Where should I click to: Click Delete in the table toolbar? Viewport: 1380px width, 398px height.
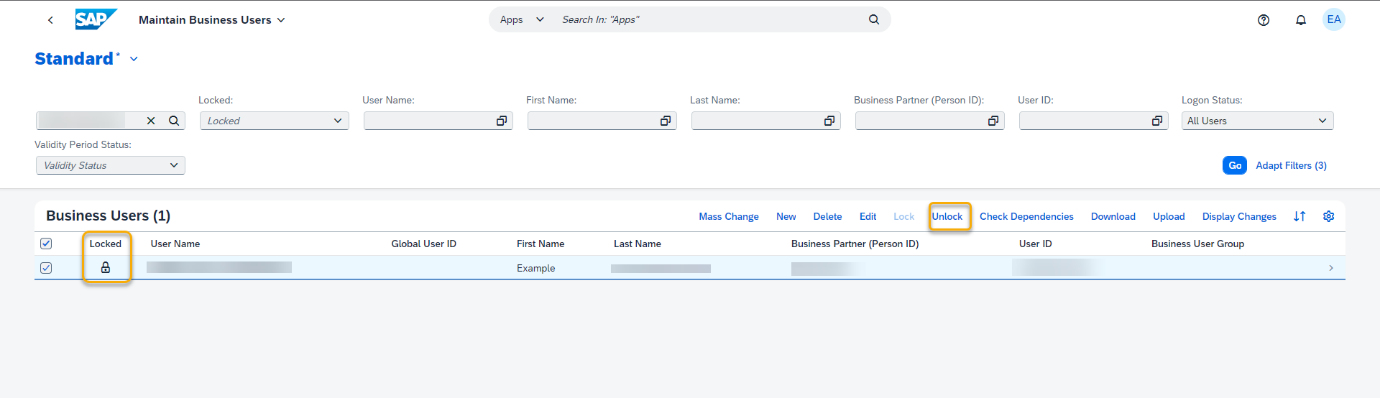(x=827, y=216)
